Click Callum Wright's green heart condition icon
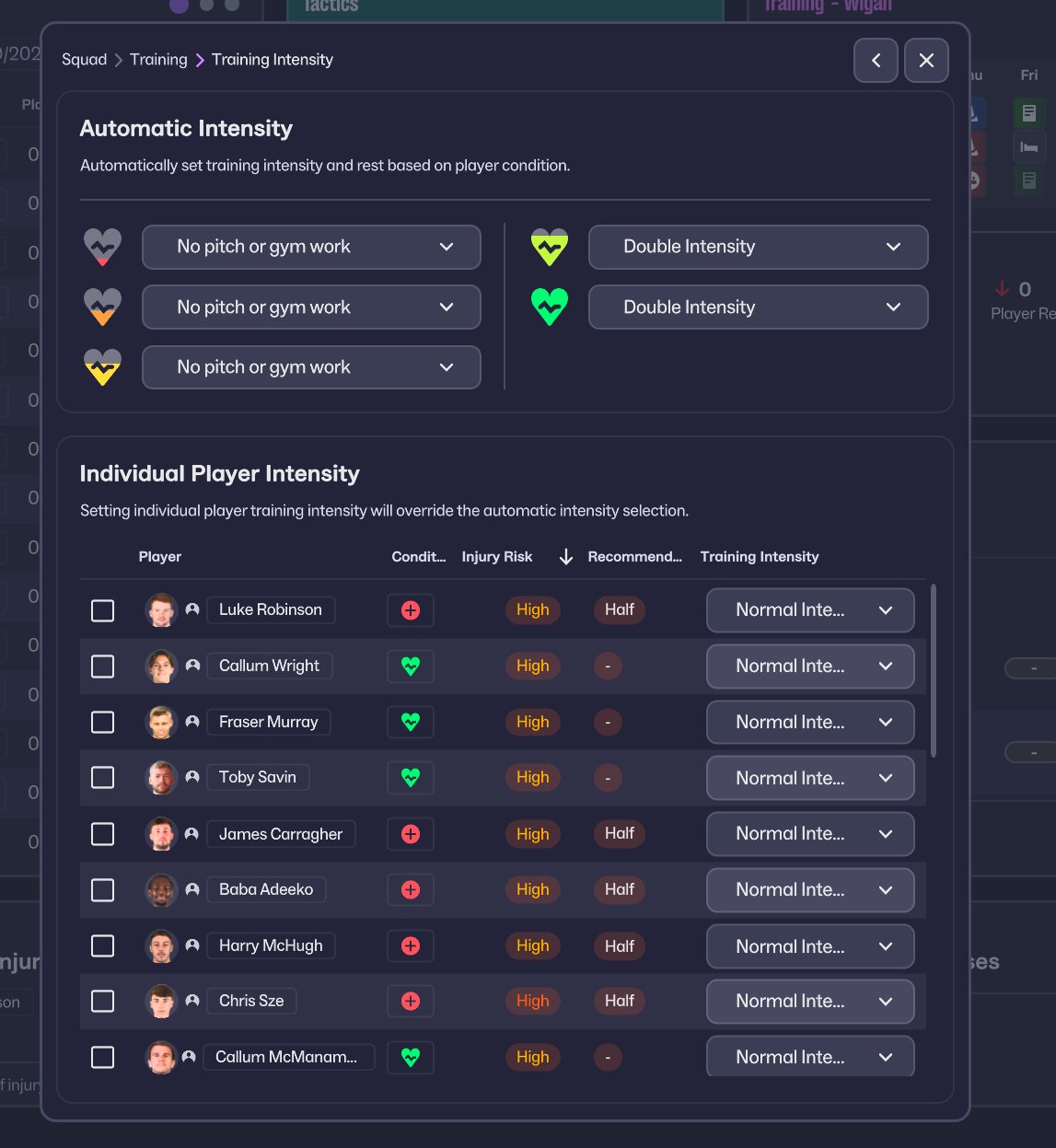 pyautogui.click(x=411, y=667)
